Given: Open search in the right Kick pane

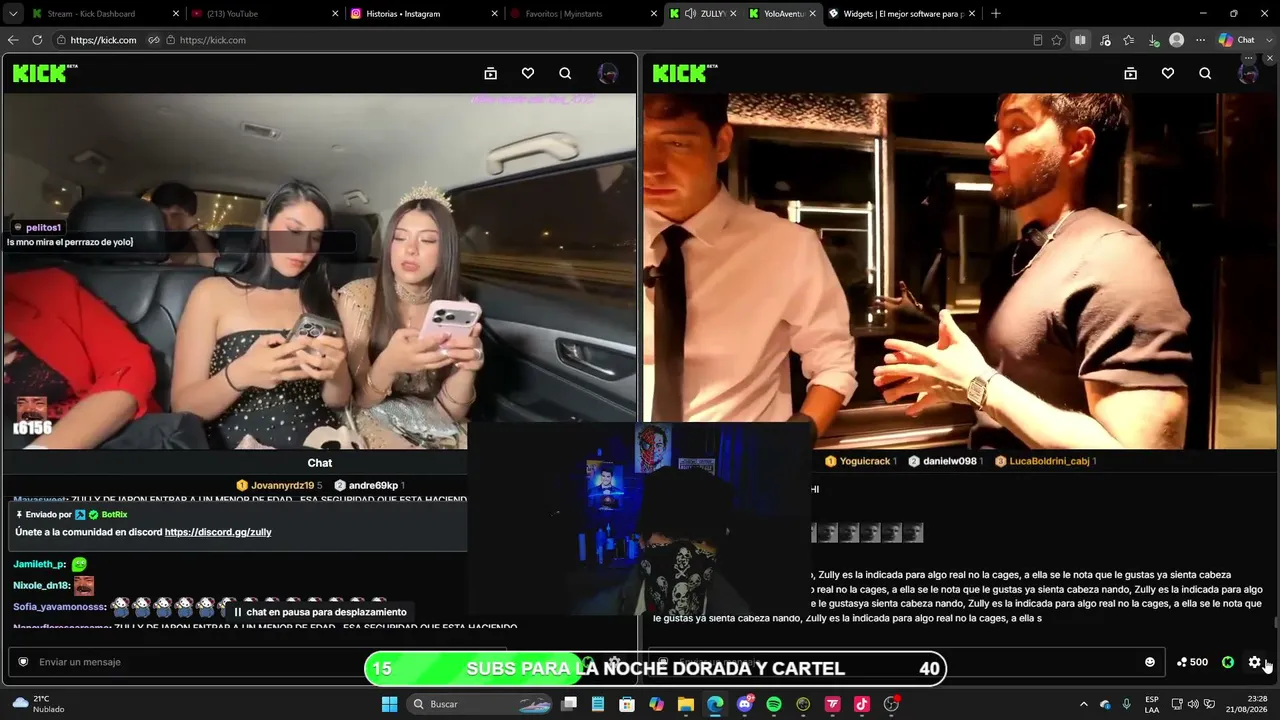Looking at the screenshot, I should [x=1205, y=73].
